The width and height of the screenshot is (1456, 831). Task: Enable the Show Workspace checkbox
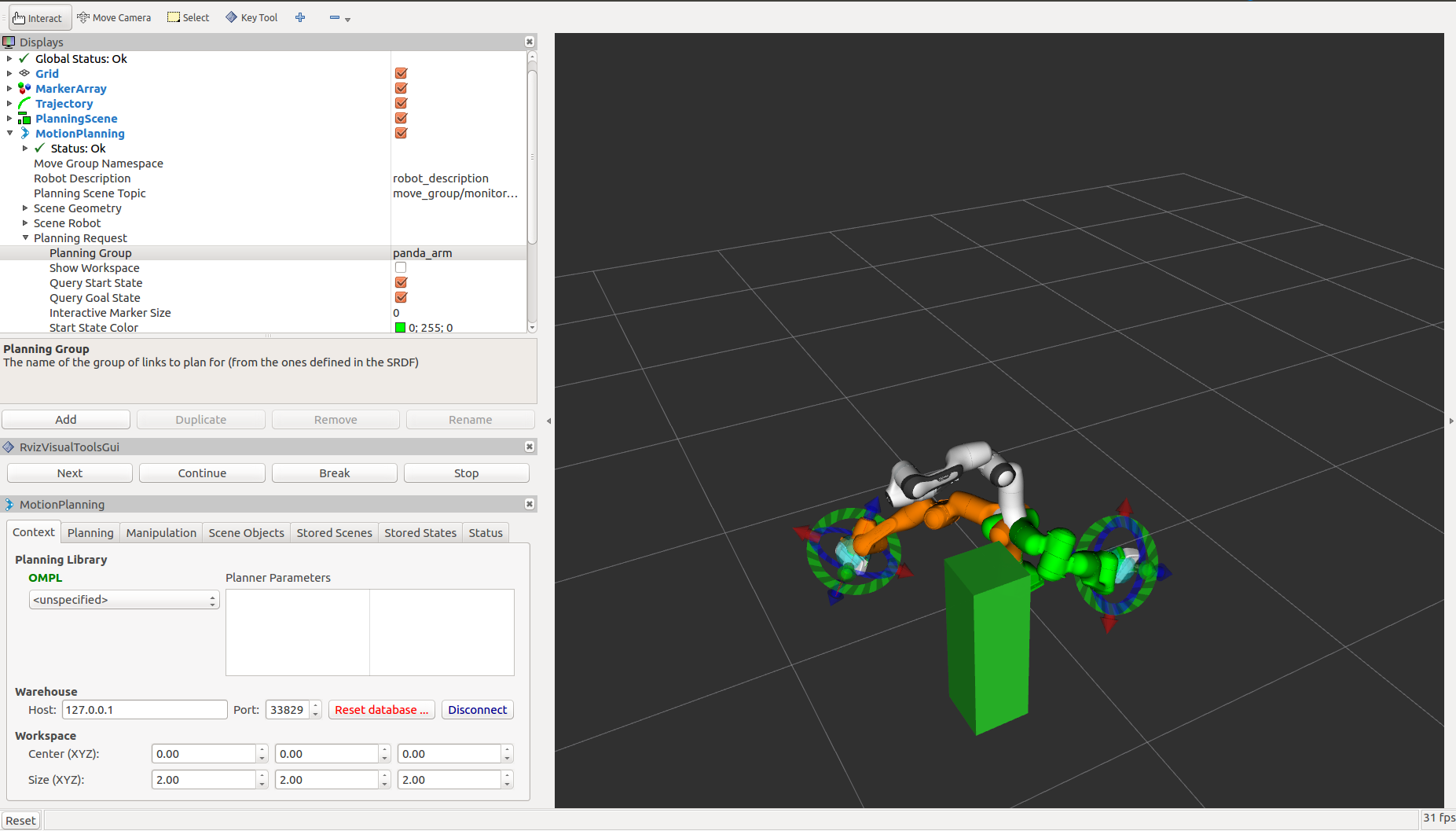click(401, 267)
